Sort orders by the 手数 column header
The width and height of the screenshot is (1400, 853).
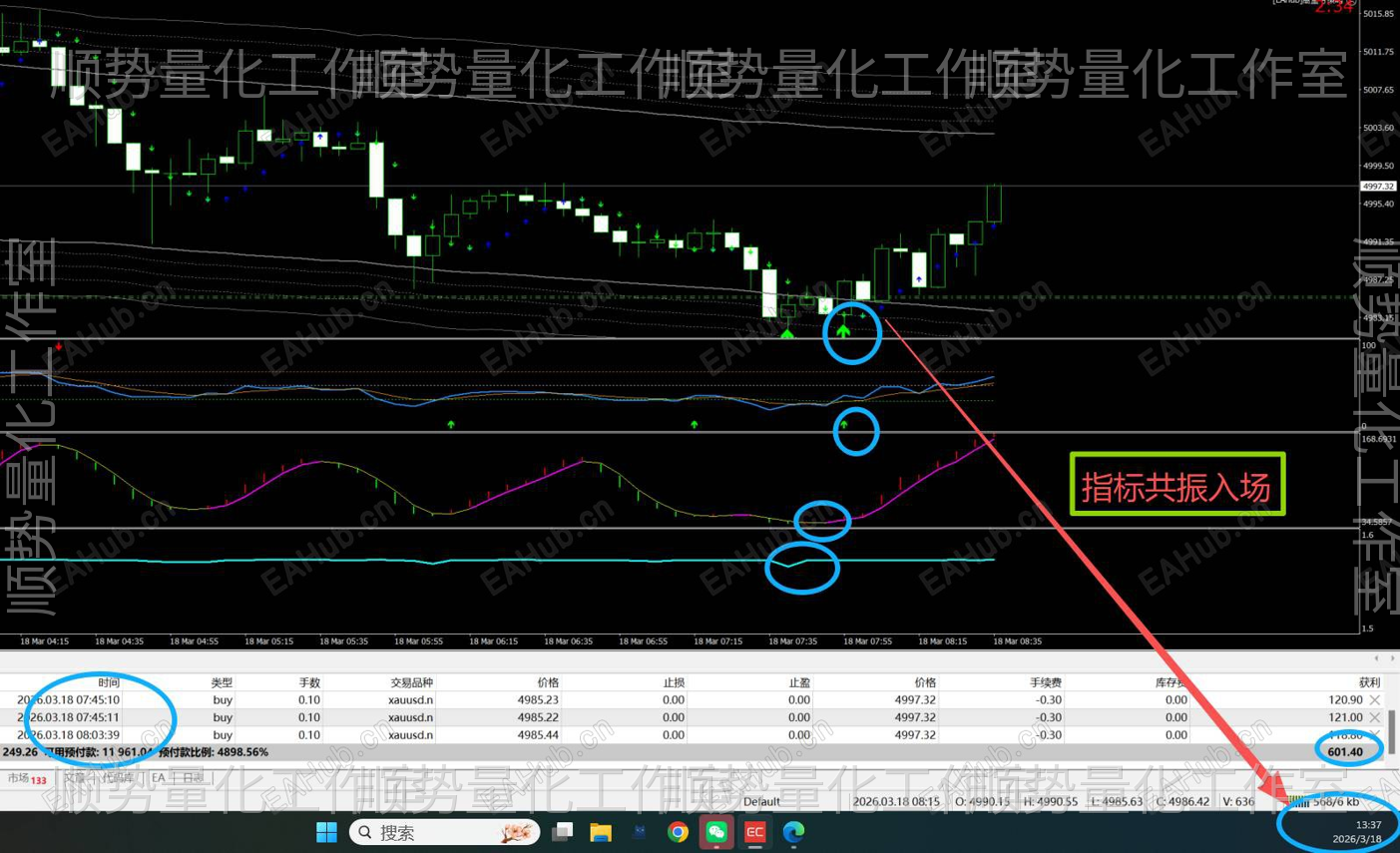point(309,682)
